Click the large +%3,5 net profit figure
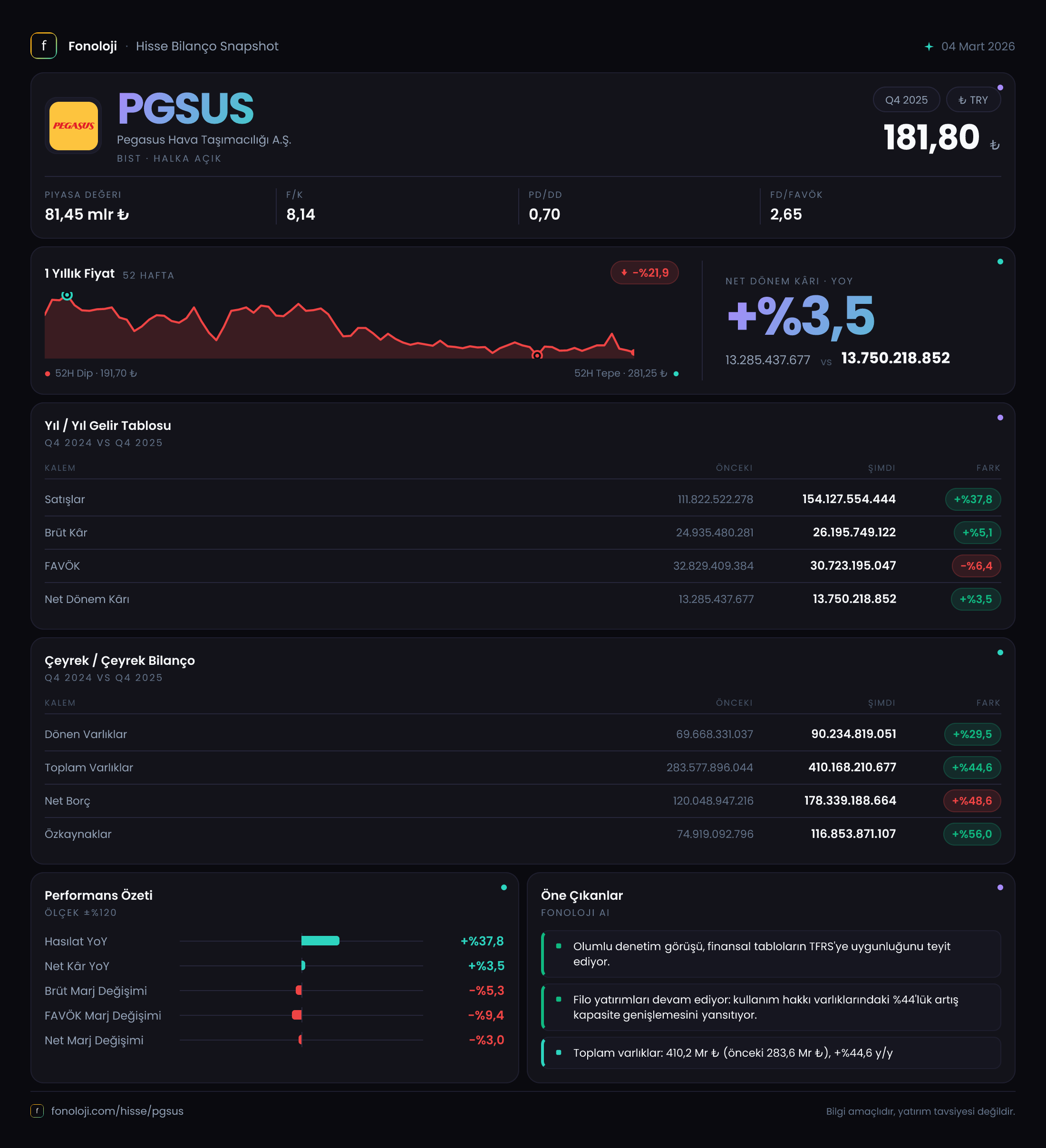 tap(801, 316)
